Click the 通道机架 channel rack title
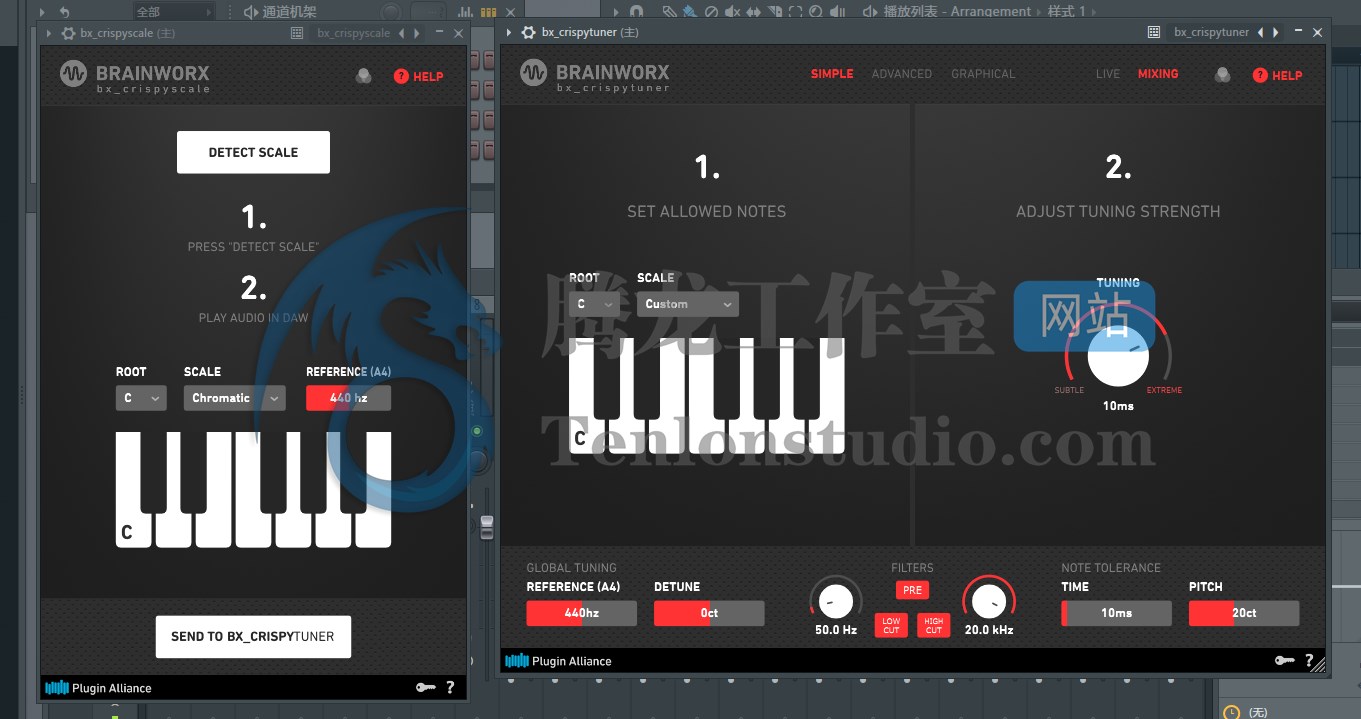1361x719 pixels. 289,12
